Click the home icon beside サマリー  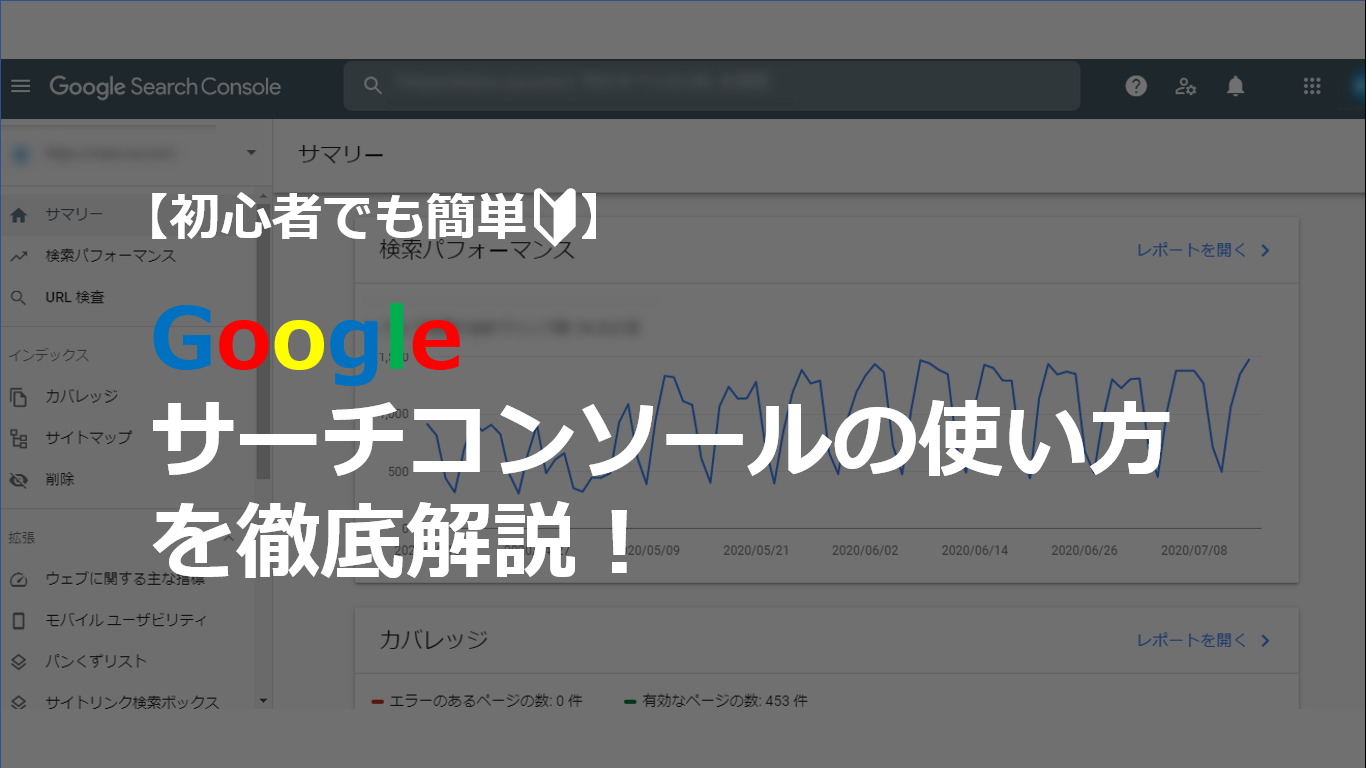(x=18, y=214)
